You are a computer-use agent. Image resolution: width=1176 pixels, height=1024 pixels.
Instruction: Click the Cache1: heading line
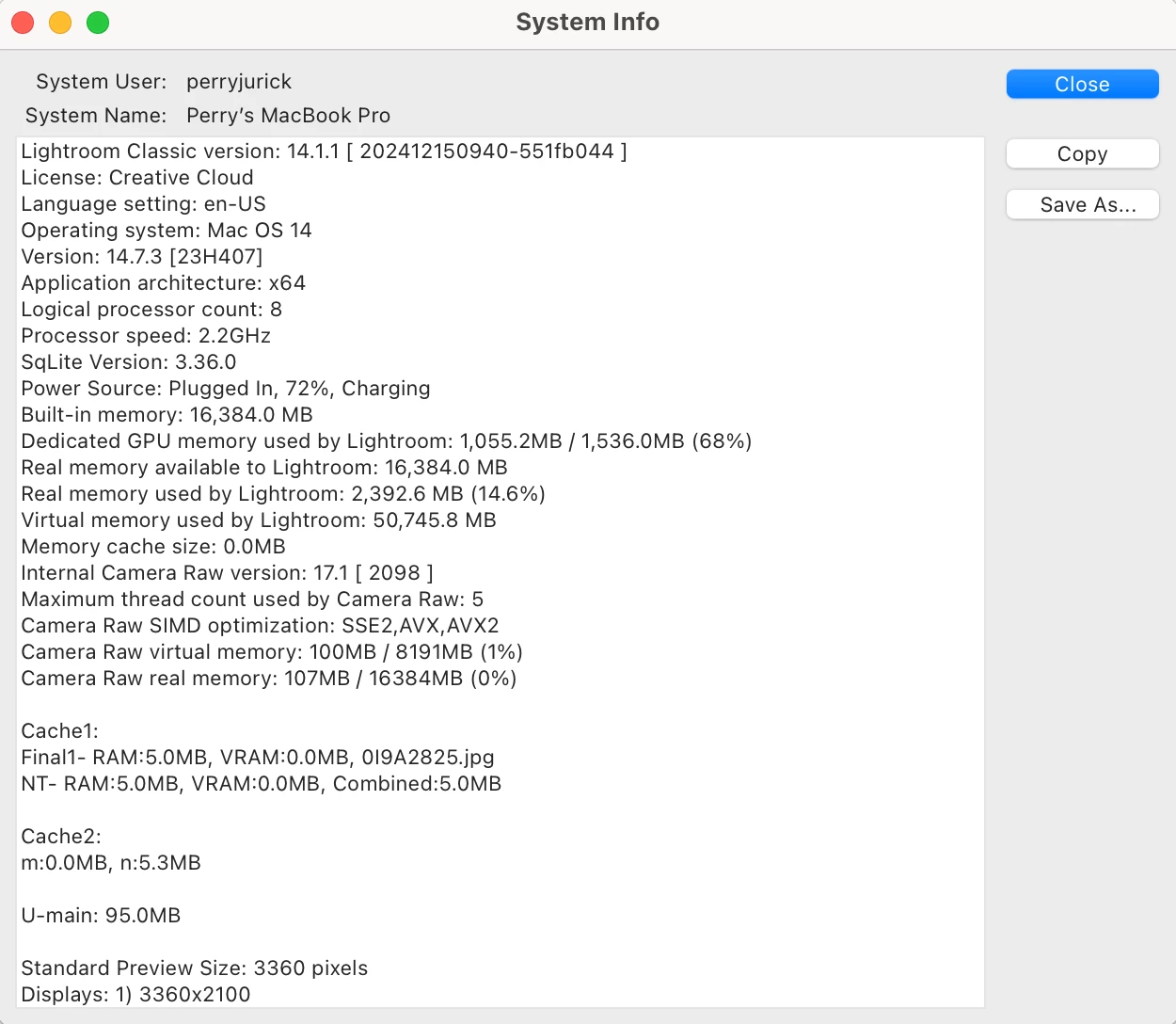pos(59,731)
